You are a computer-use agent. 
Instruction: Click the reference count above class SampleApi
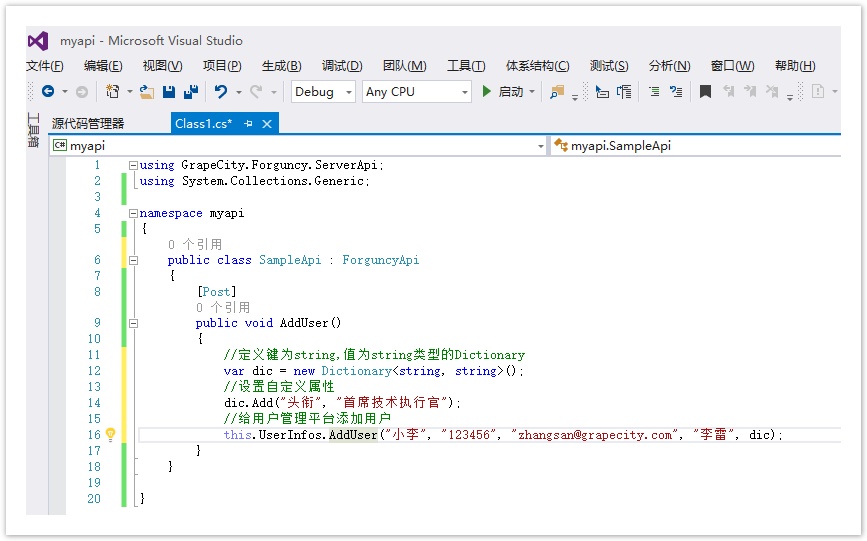click(x=195, y=245)
